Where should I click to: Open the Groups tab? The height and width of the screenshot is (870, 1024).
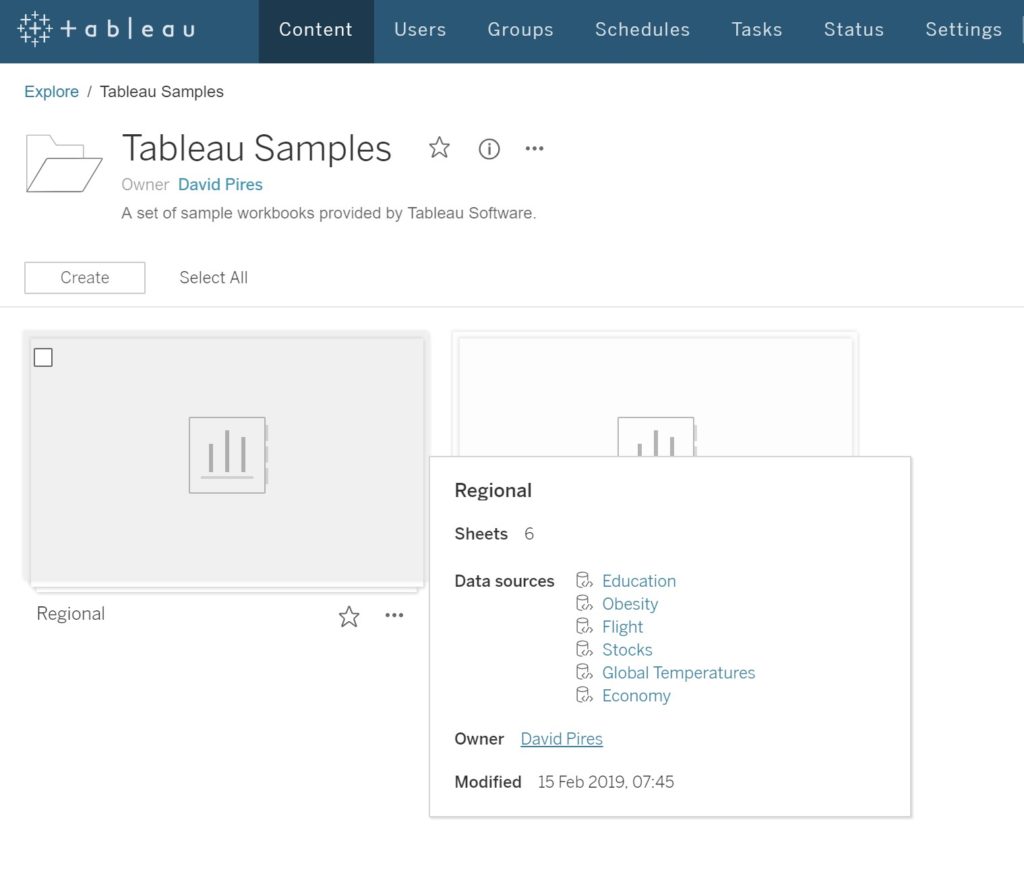520,30
